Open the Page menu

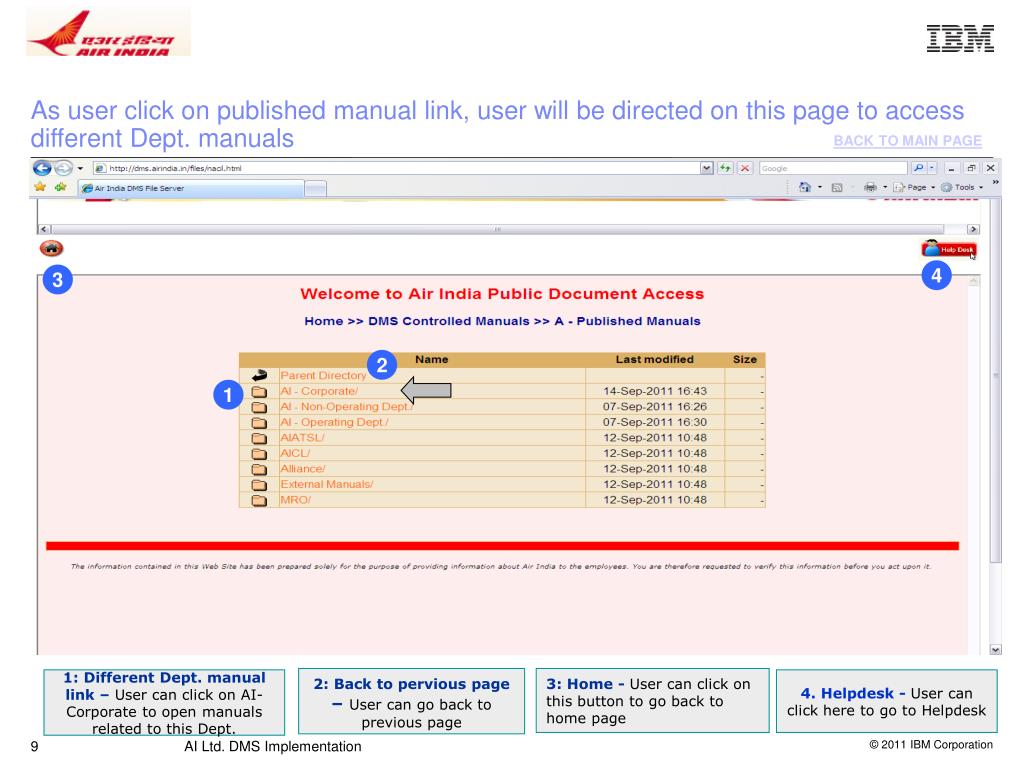point(914,187)
